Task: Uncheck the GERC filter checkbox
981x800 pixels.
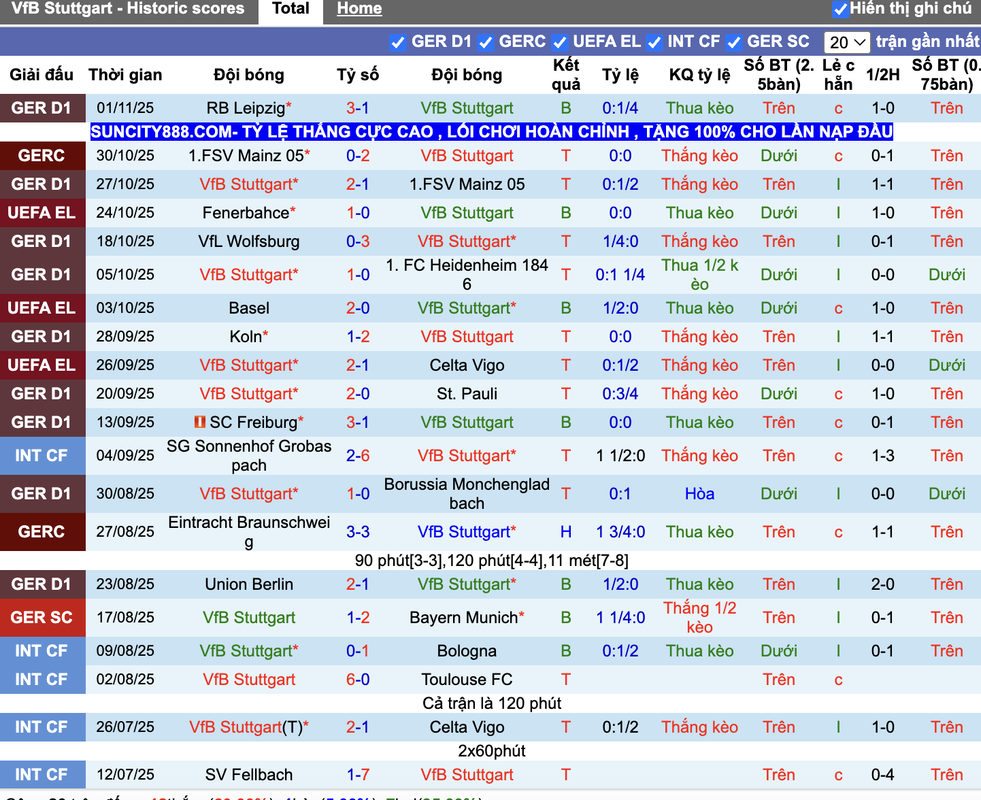Action: (485, 43)
